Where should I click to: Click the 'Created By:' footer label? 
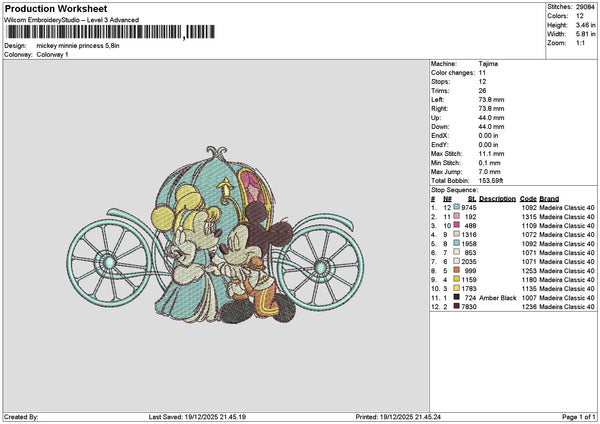tap(21, 417)
